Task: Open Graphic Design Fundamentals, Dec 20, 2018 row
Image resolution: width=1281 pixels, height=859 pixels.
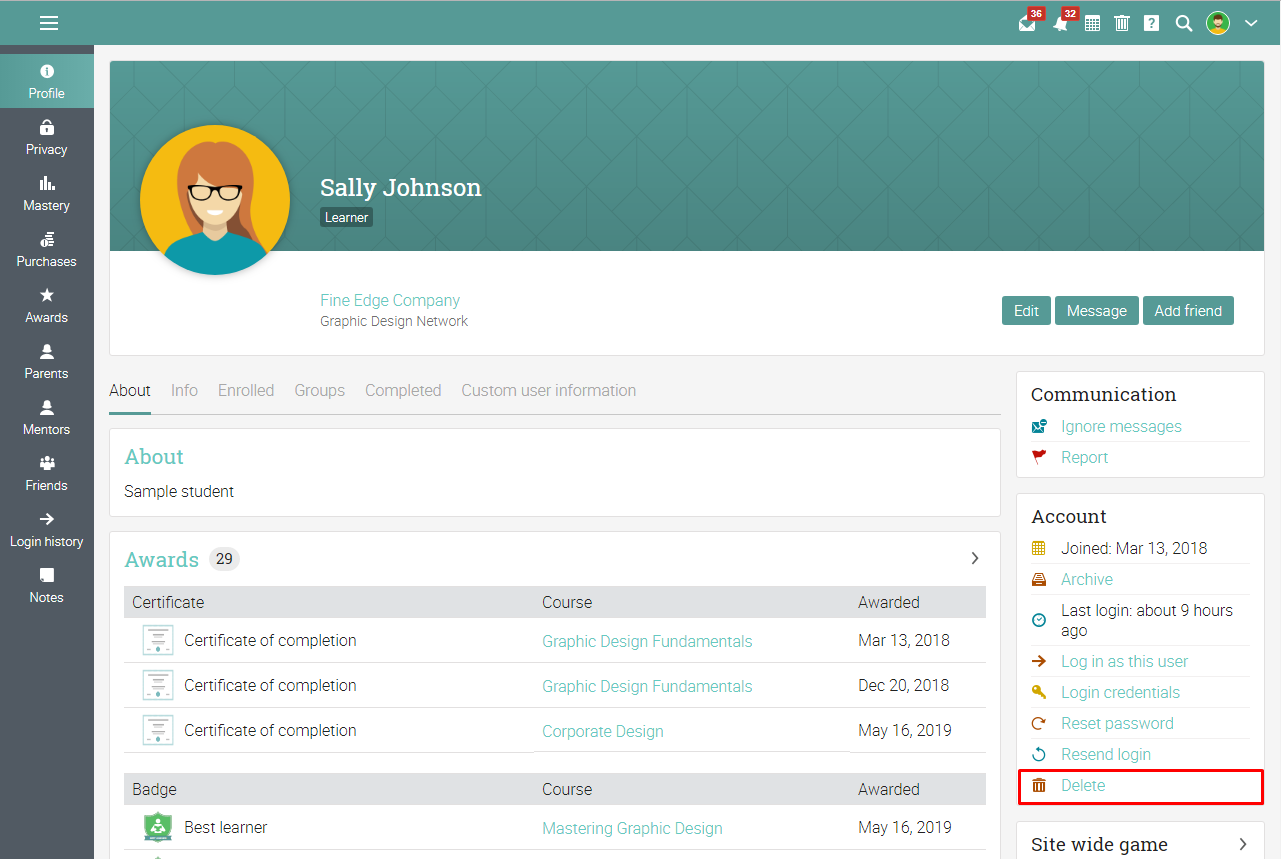Action: tap(647, 686)
